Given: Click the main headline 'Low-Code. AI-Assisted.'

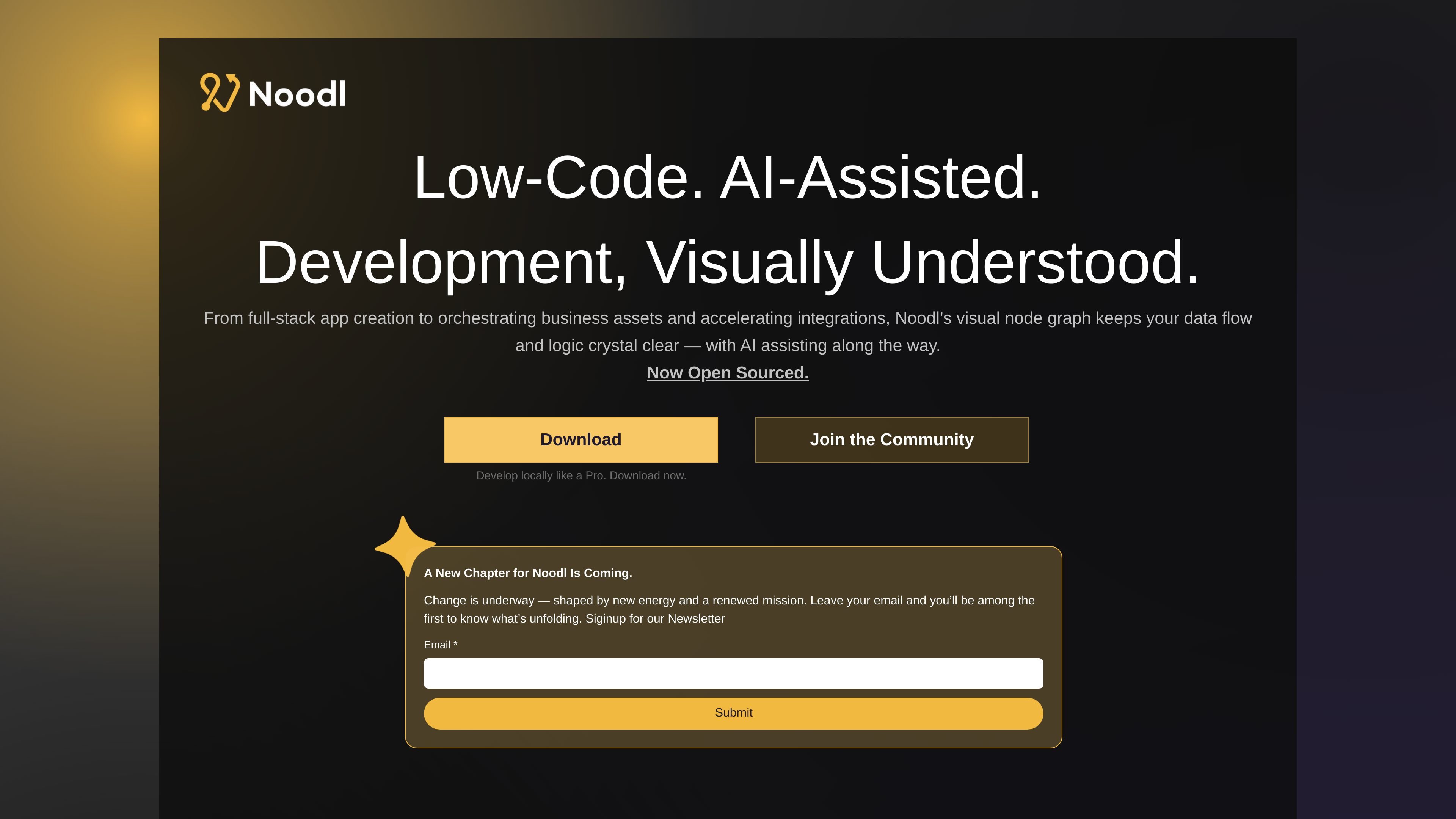Looking at the screenshot, I should point(728,177).
